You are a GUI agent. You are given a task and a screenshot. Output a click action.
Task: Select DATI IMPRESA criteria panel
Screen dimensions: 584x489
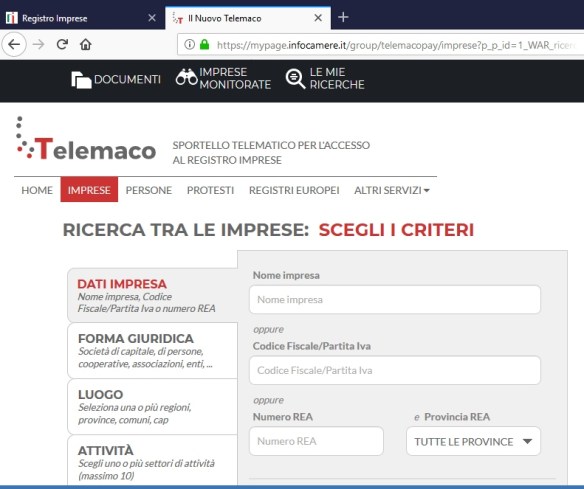pos(152,295)
